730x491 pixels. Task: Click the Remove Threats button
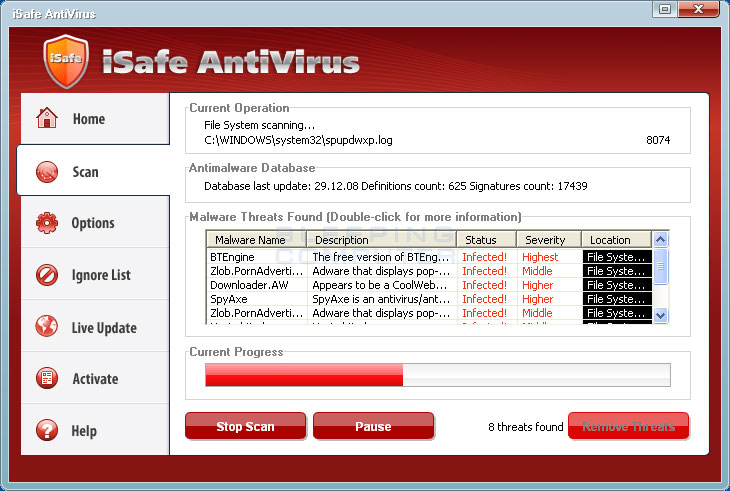(x=629, y=426)
